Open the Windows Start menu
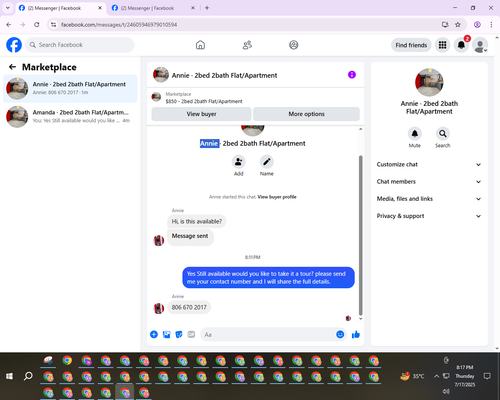Viewport: 500px width, 400px height. 9,376
